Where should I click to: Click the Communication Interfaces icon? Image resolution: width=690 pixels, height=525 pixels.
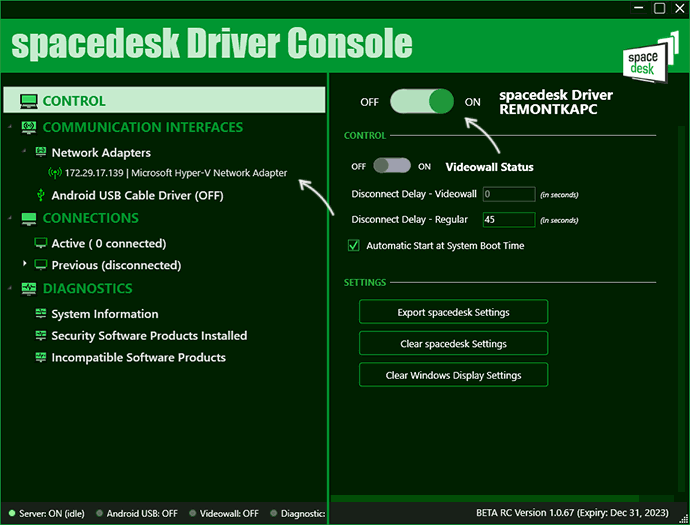[29, 127]
